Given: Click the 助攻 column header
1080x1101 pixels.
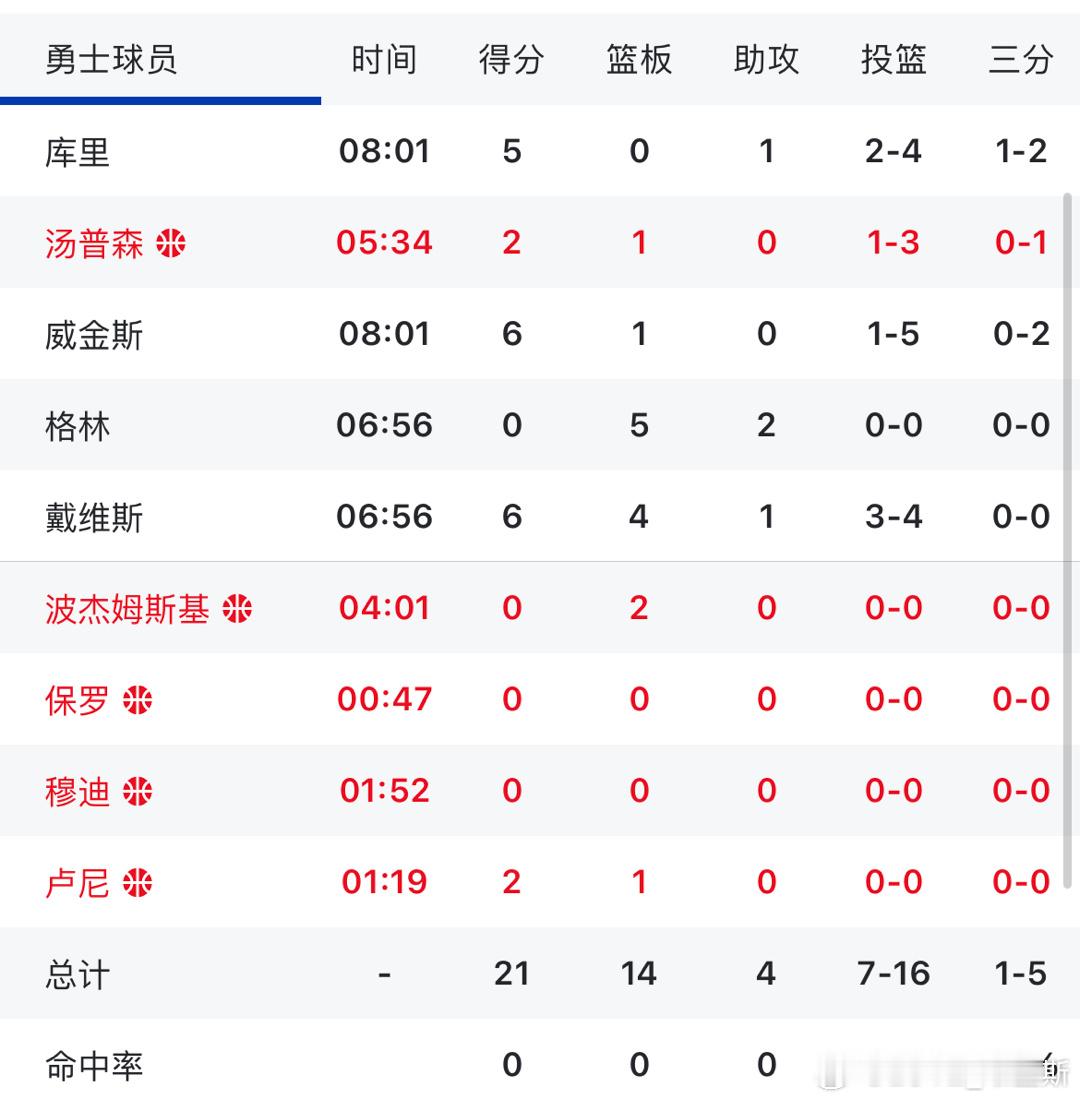Looking at the screenshot, I should point(765,60).
